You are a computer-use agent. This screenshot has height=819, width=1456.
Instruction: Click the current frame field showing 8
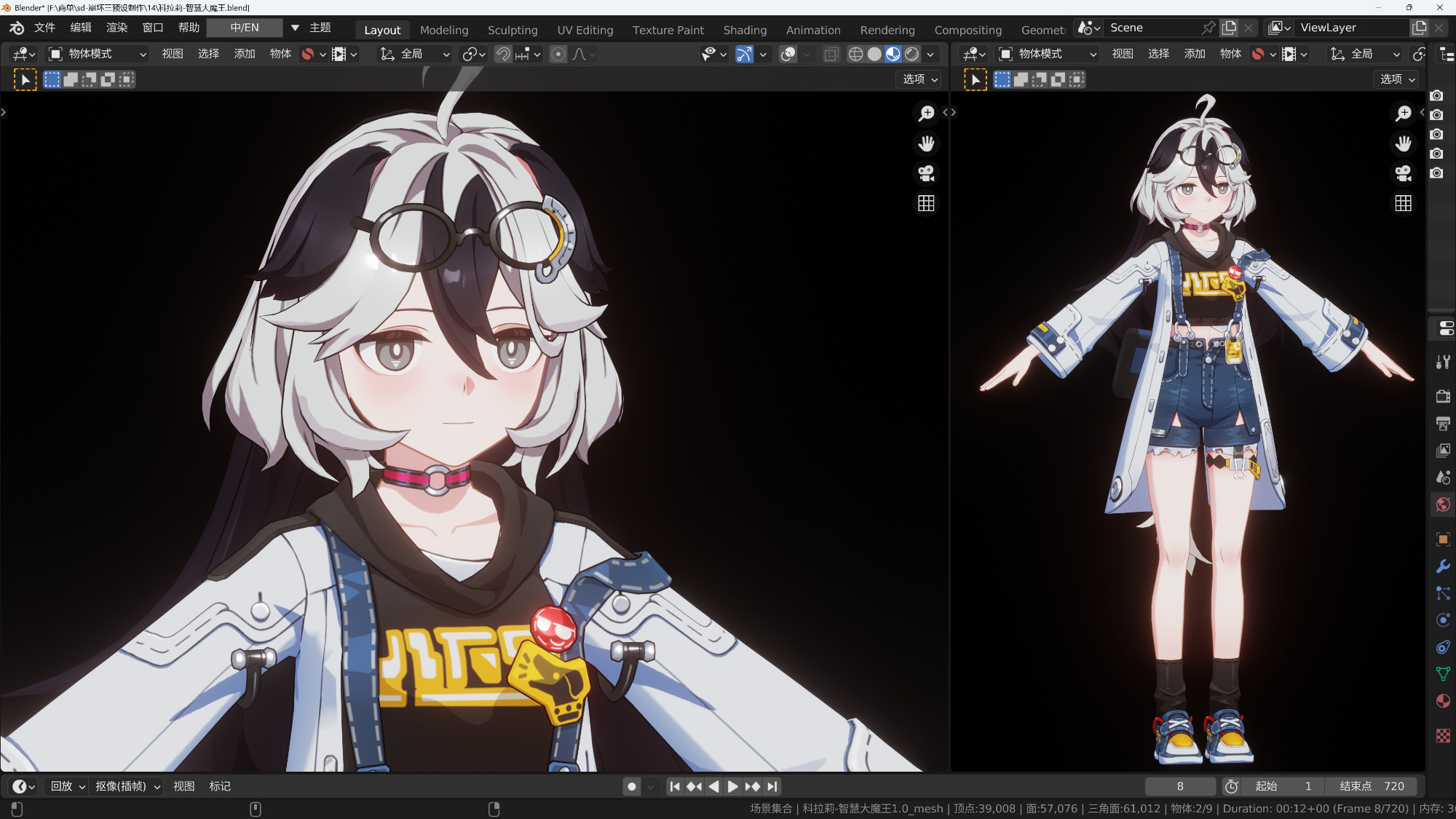[1179, 786]
